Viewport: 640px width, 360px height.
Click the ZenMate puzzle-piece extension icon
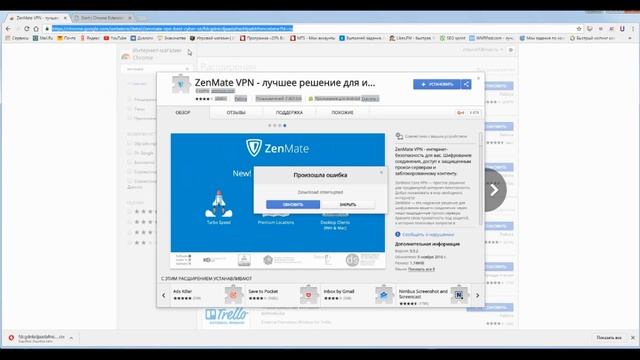(180, 84)
